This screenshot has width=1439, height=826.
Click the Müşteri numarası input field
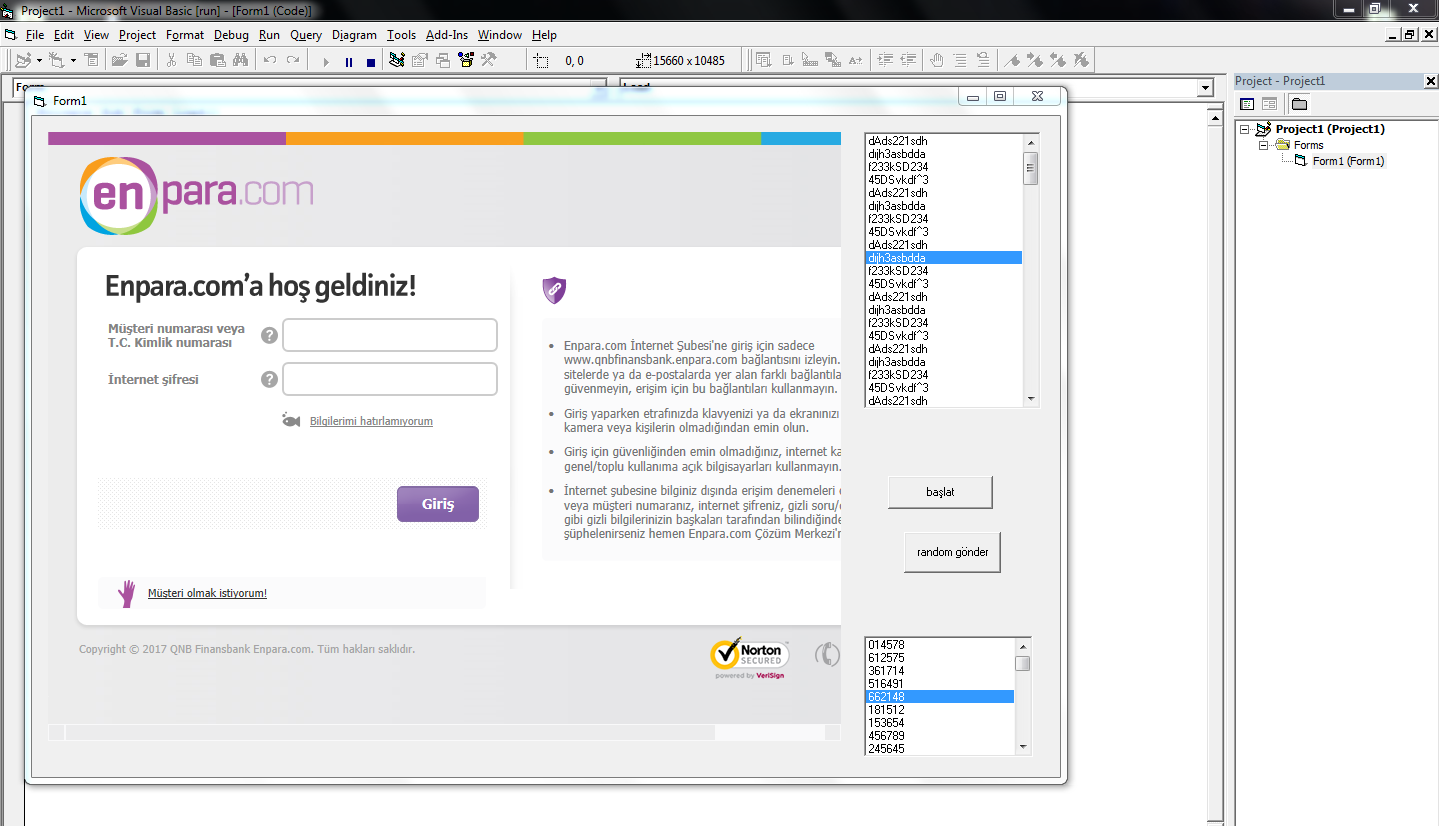(x=390, y=335)
